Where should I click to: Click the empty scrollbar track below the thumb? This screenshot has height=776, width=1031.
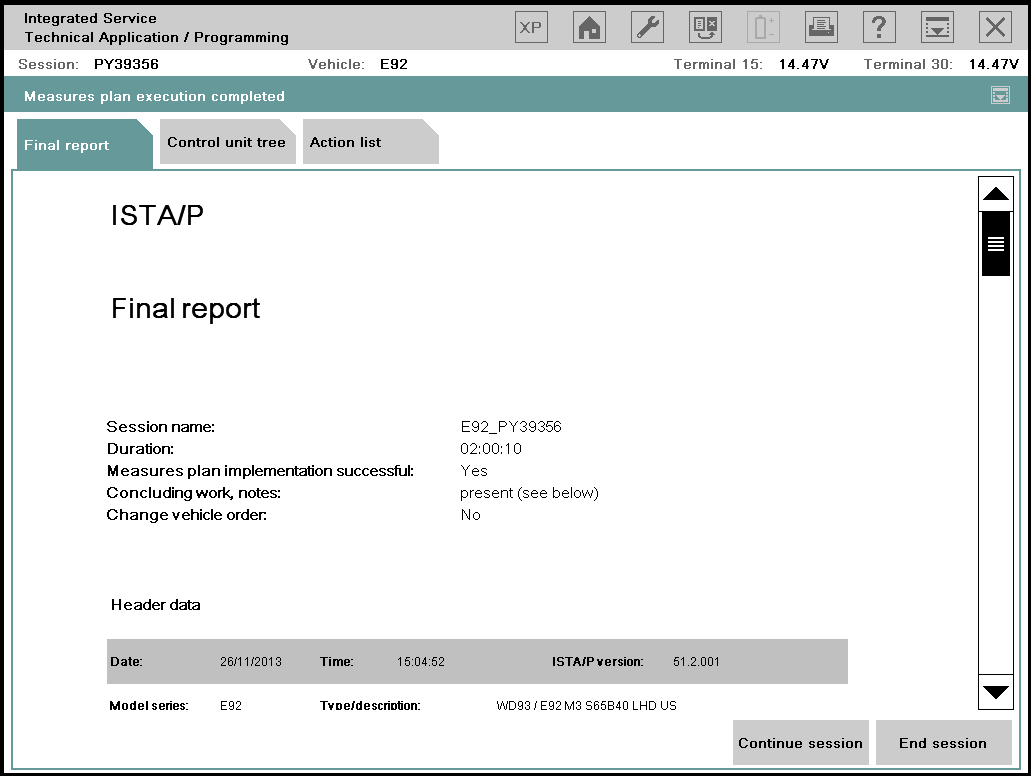point(996,470)
